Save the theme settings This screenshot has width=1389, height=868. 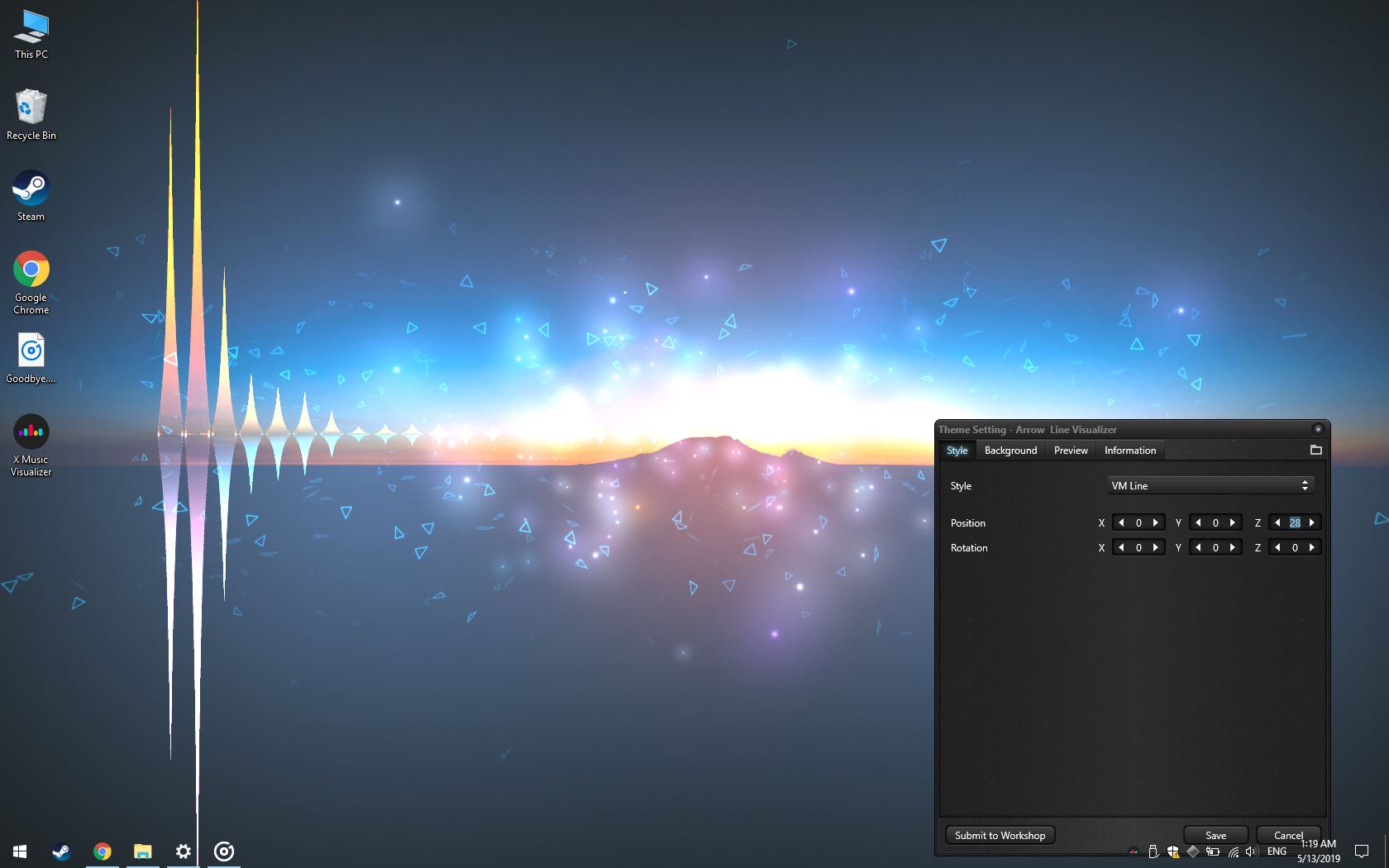[1215, 835]
